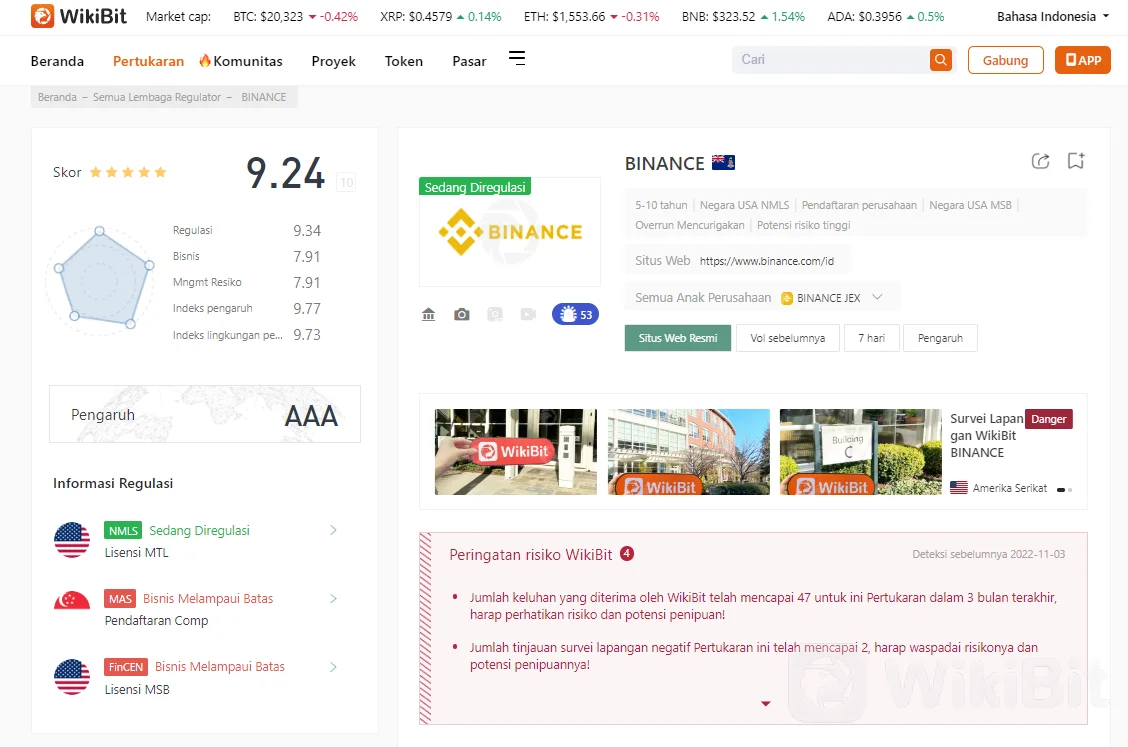This screenshot has height=747, width=1128.
Task: Click the orange search magnifier icon
Action: pos(940,60)
